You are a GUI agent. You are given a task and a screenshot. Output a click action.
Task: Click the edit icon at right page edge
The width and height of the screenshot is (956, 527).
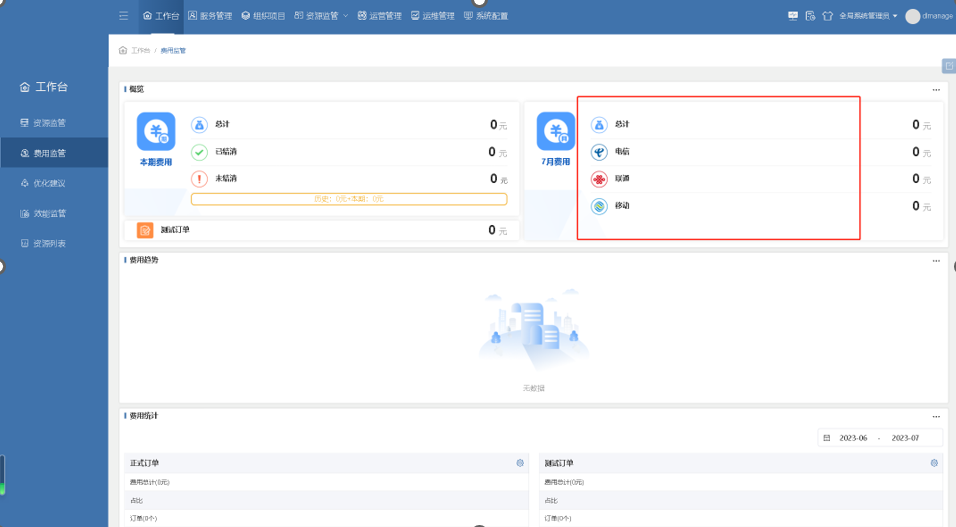click(949, 66)
